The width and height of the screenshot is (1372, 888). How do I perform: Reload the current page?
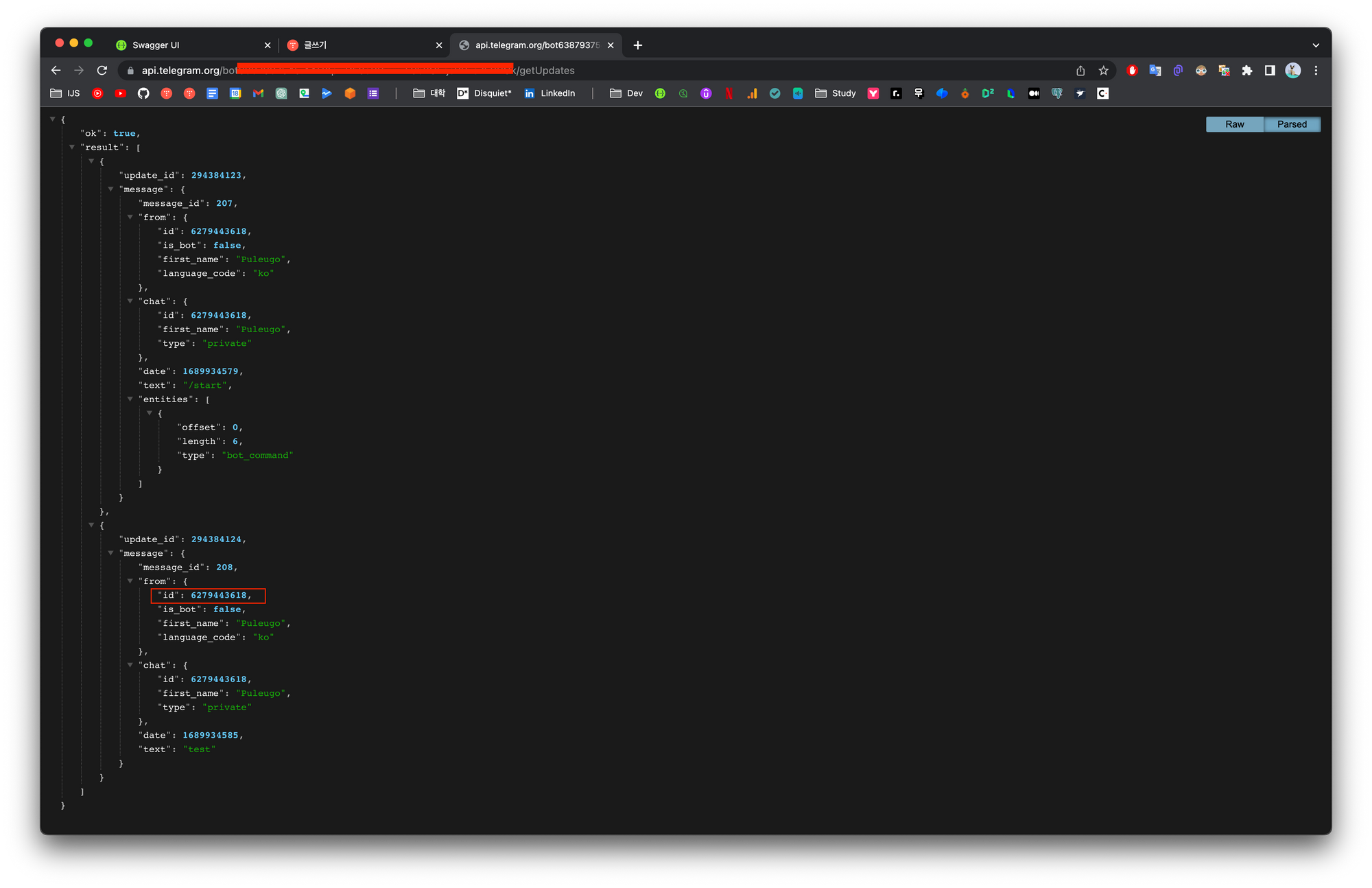pyautogui.click(x=102, y=71)
